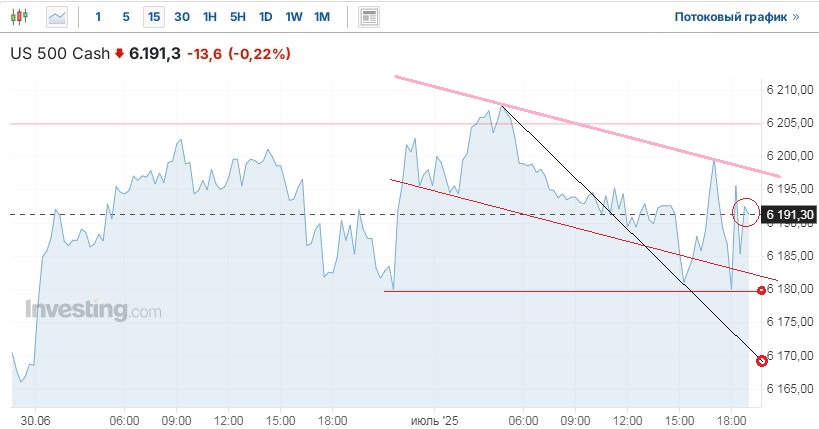Set the chart to 1M timeframe
The image size is (819, 429).
tap(321, 17)
